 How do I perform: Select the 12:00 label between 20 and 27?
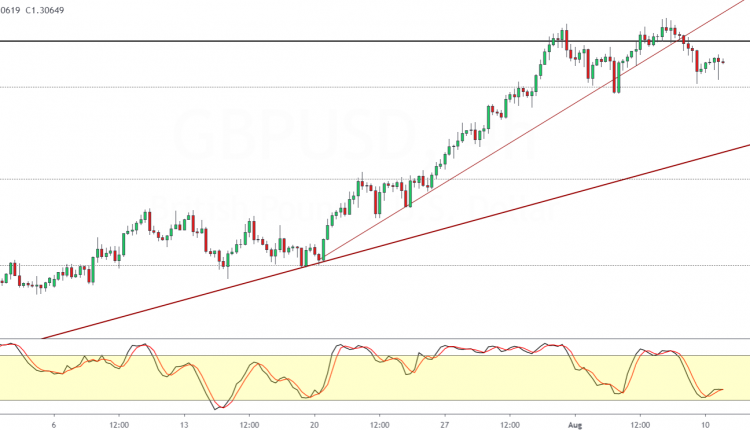coord(379,425)
